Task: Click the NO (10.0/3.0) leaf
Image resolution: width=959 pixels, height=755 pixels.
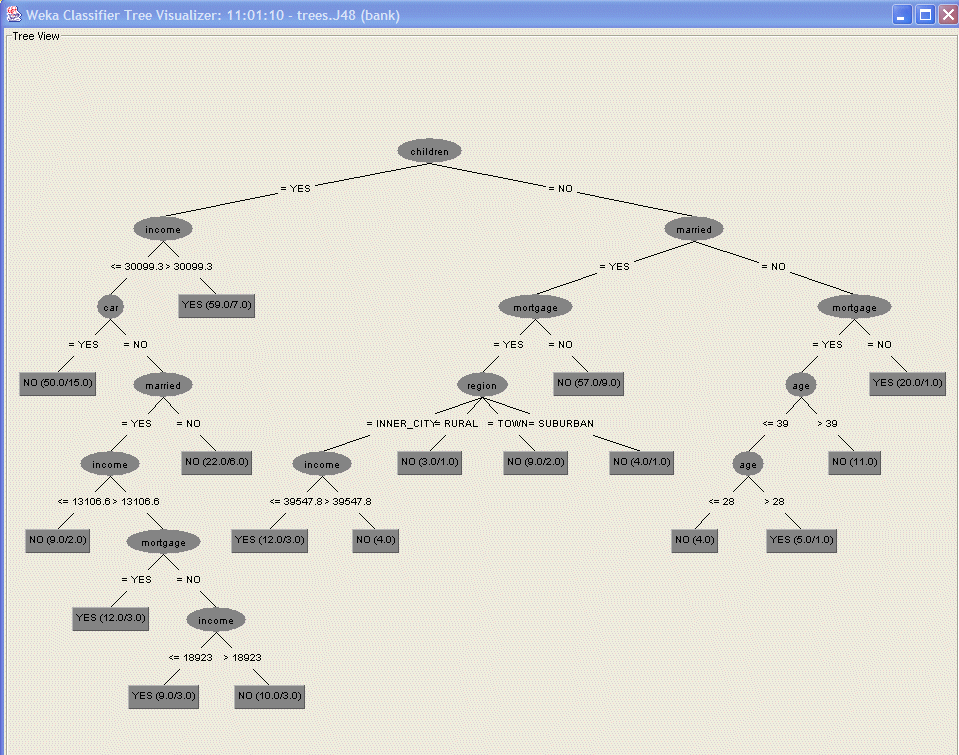Action: pos(270,696)
